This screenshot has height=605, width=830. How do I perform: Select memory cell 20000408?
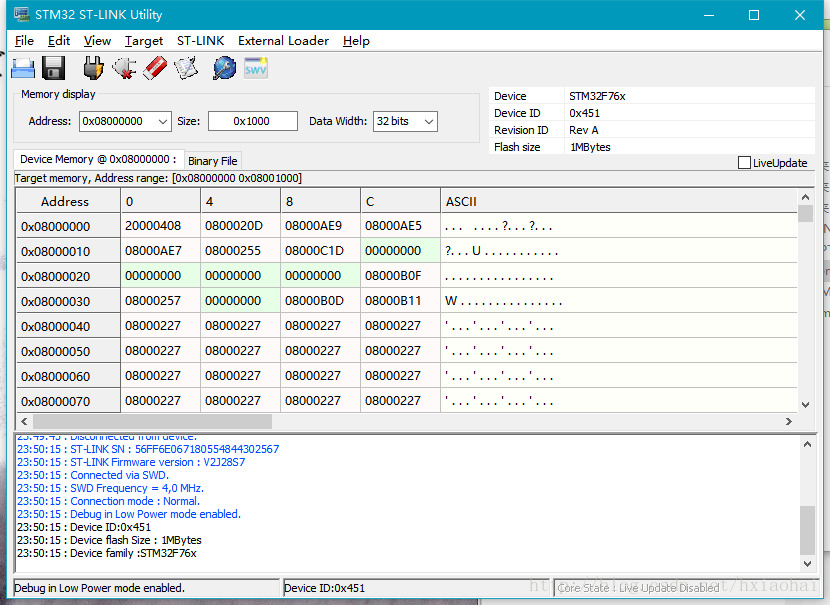[160, 225]
